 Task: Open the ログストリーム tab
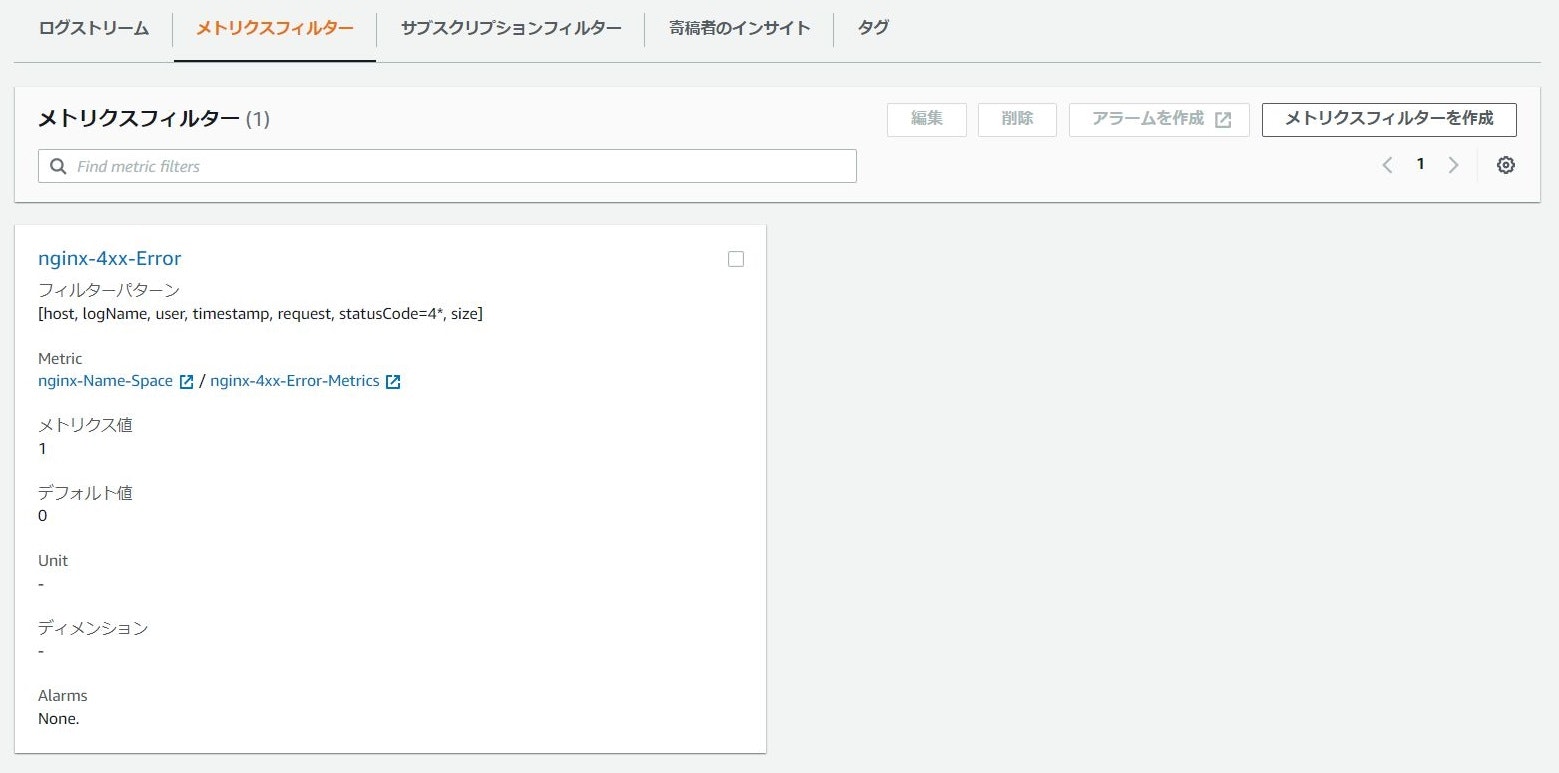coord(94,28)
